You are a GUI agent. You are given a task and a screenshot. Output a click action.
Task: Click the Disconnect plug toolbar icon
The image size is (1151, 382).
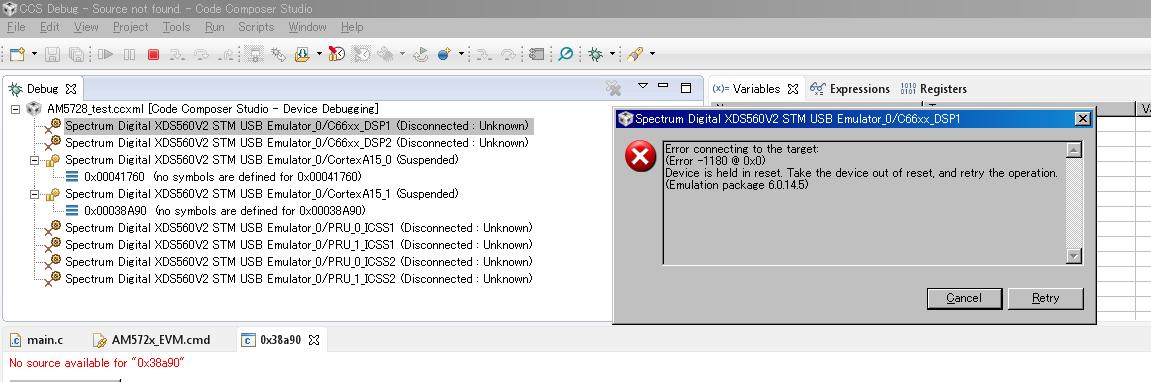pos(278,54)
